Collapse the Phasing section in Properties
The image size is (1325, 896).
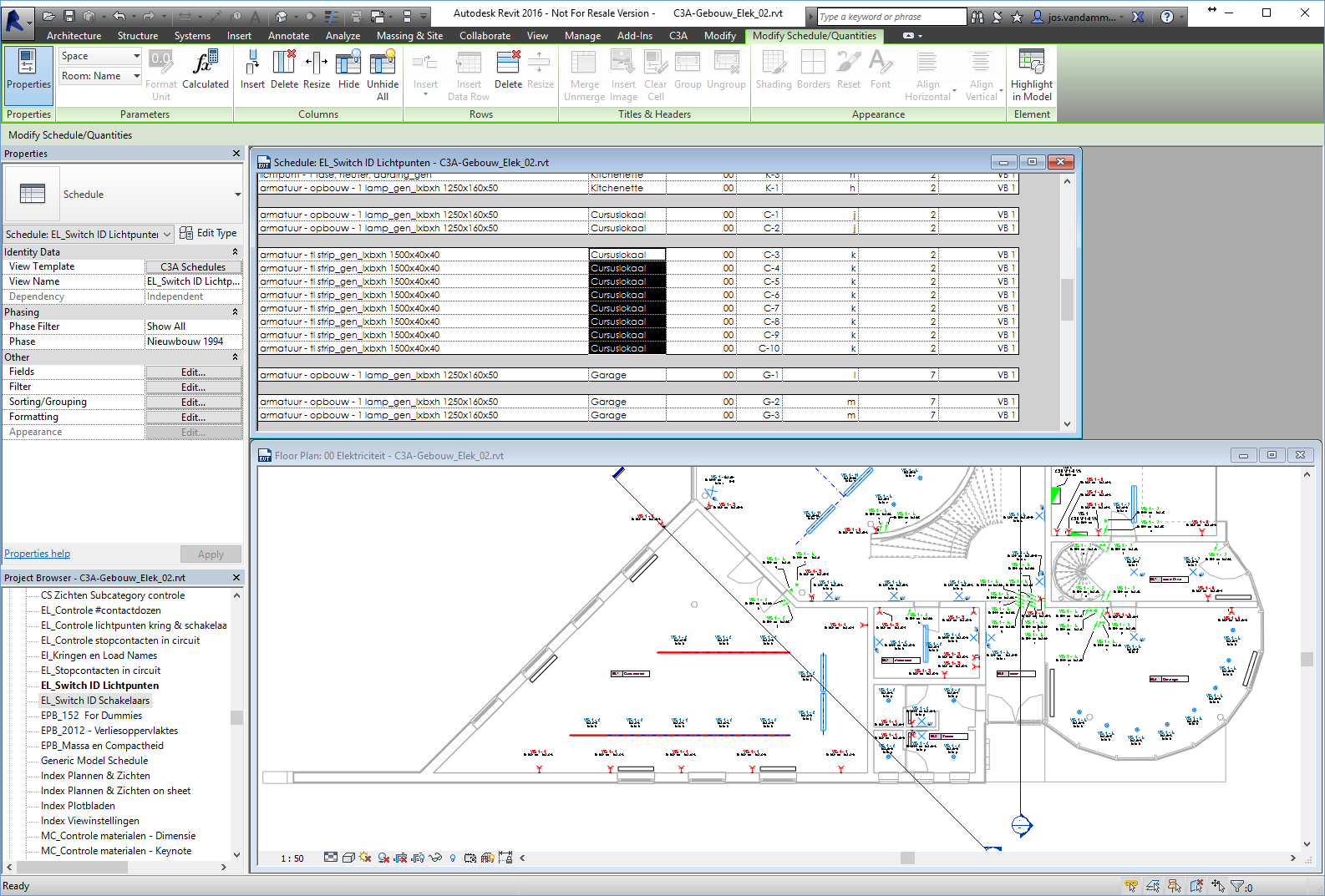point(235,311)
